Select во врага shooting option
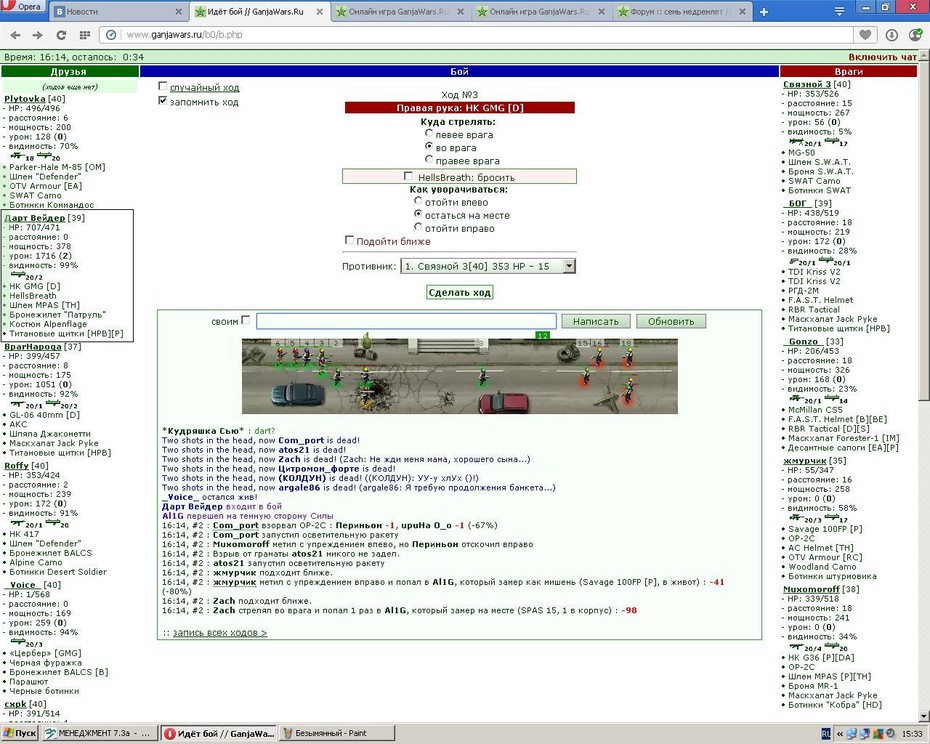 [429, 146]
